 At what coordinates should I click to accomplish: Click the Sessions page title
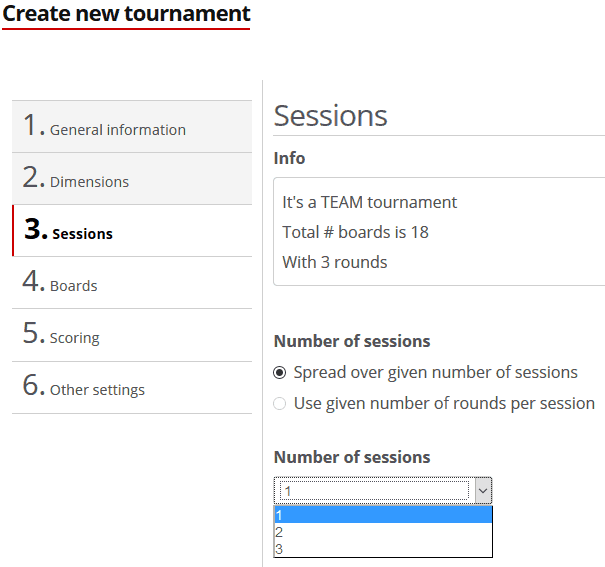pos(330,115)
